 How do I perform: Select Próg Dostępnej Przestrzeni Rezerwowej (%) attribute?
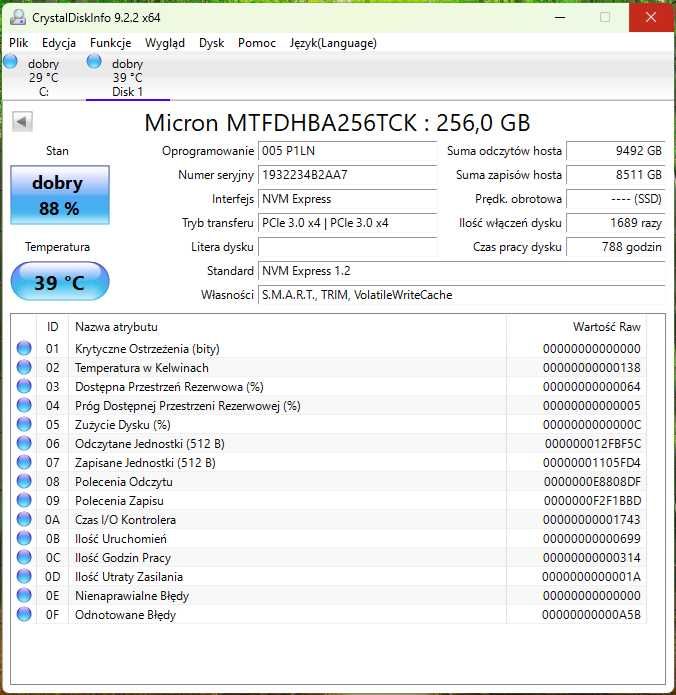point(188,406)
